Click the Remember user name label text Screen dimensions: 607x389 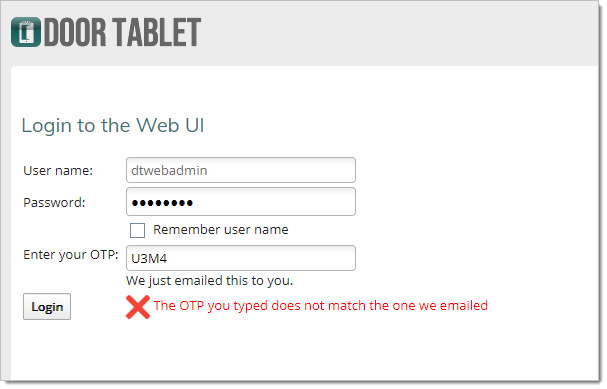[x=221, y=230]
